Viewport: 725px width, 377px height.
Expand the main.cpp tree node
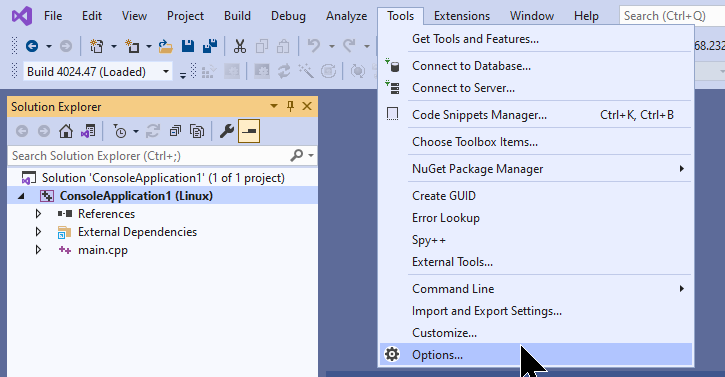pyautogui.click(x=38, y=250)
